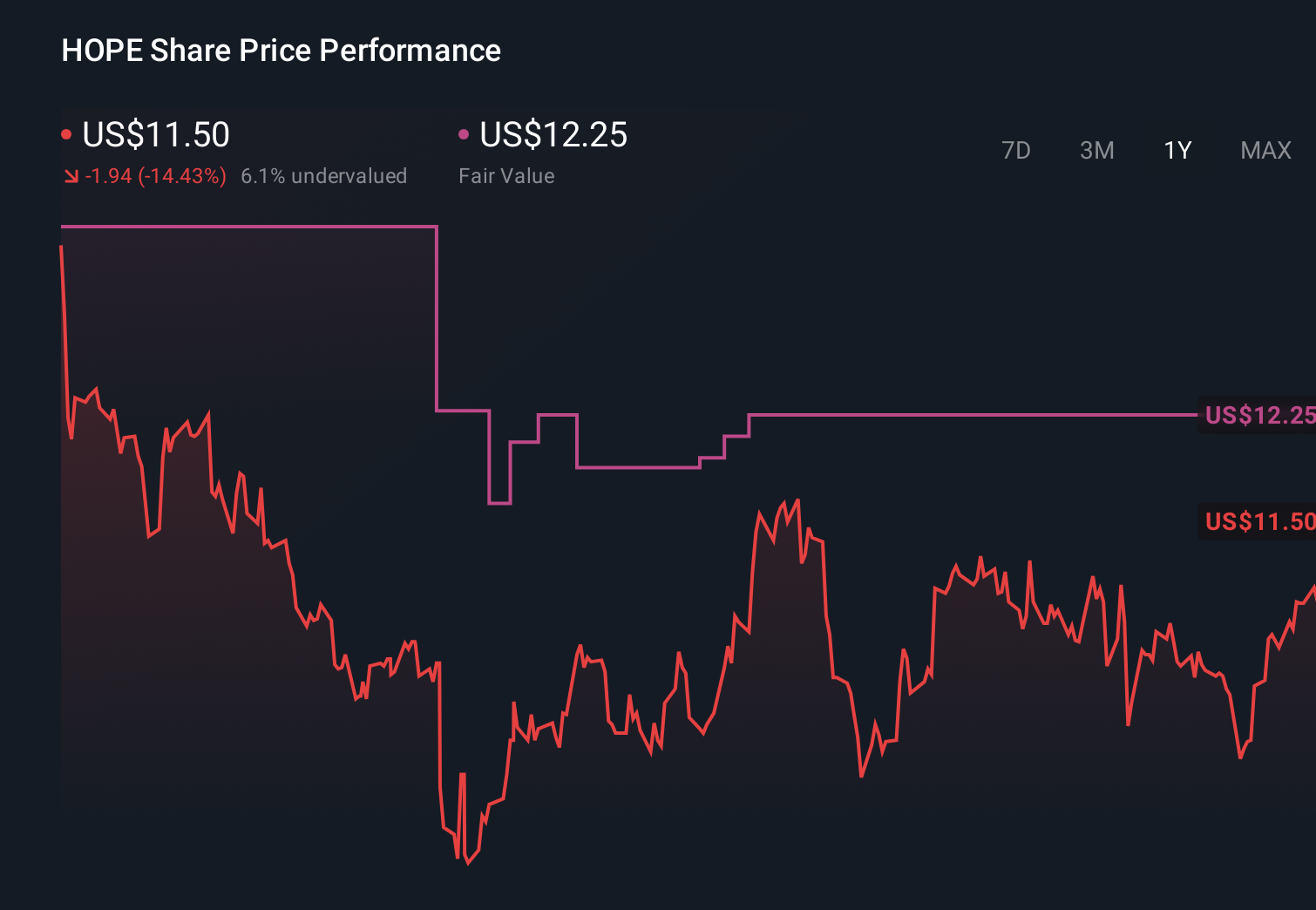The width and height of the screenshot is (1316, 910).
Task: Toggle the share price series via its legend dot
Action: [66, 133]
